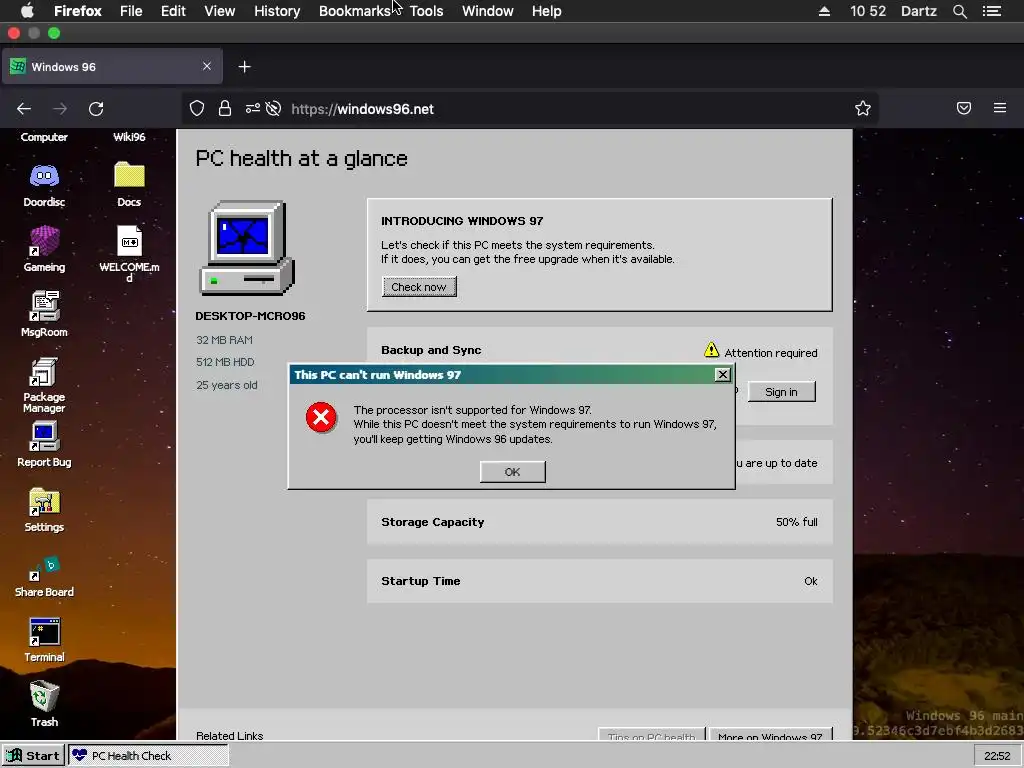This screenshot has height=768, width=1024.
Task: Open Firefox hamburger application menu
Action: 1000,108
